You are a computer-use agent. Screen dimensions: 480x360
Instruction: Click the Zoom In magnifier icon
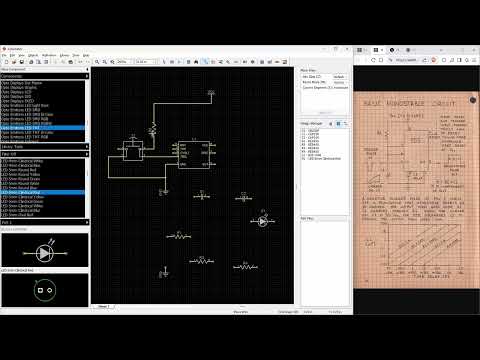point(97,62)
